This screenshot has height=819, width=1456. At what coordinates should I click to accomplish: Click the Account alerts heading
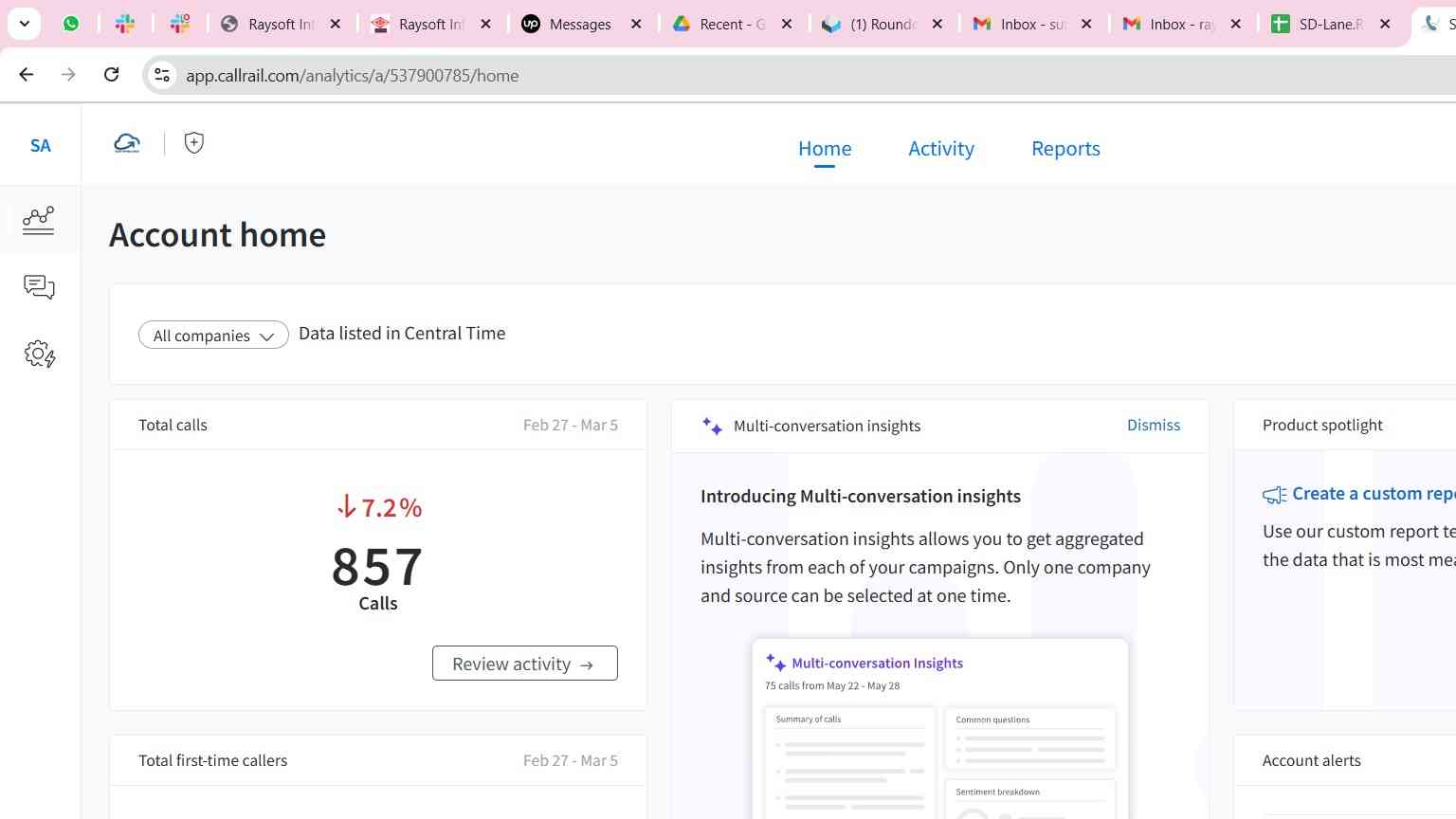click(x=1311, y=760)
